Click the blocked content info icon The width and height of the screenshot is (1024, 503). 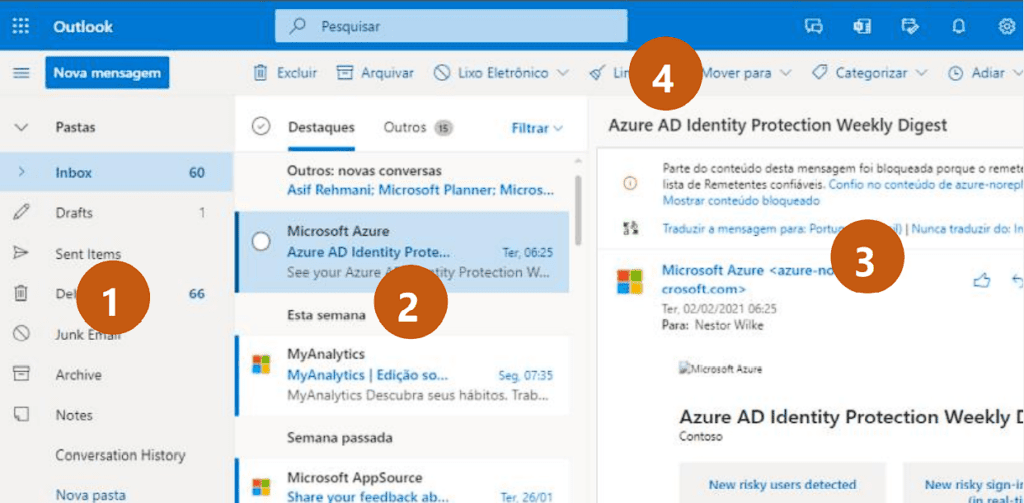click(630, 184)
